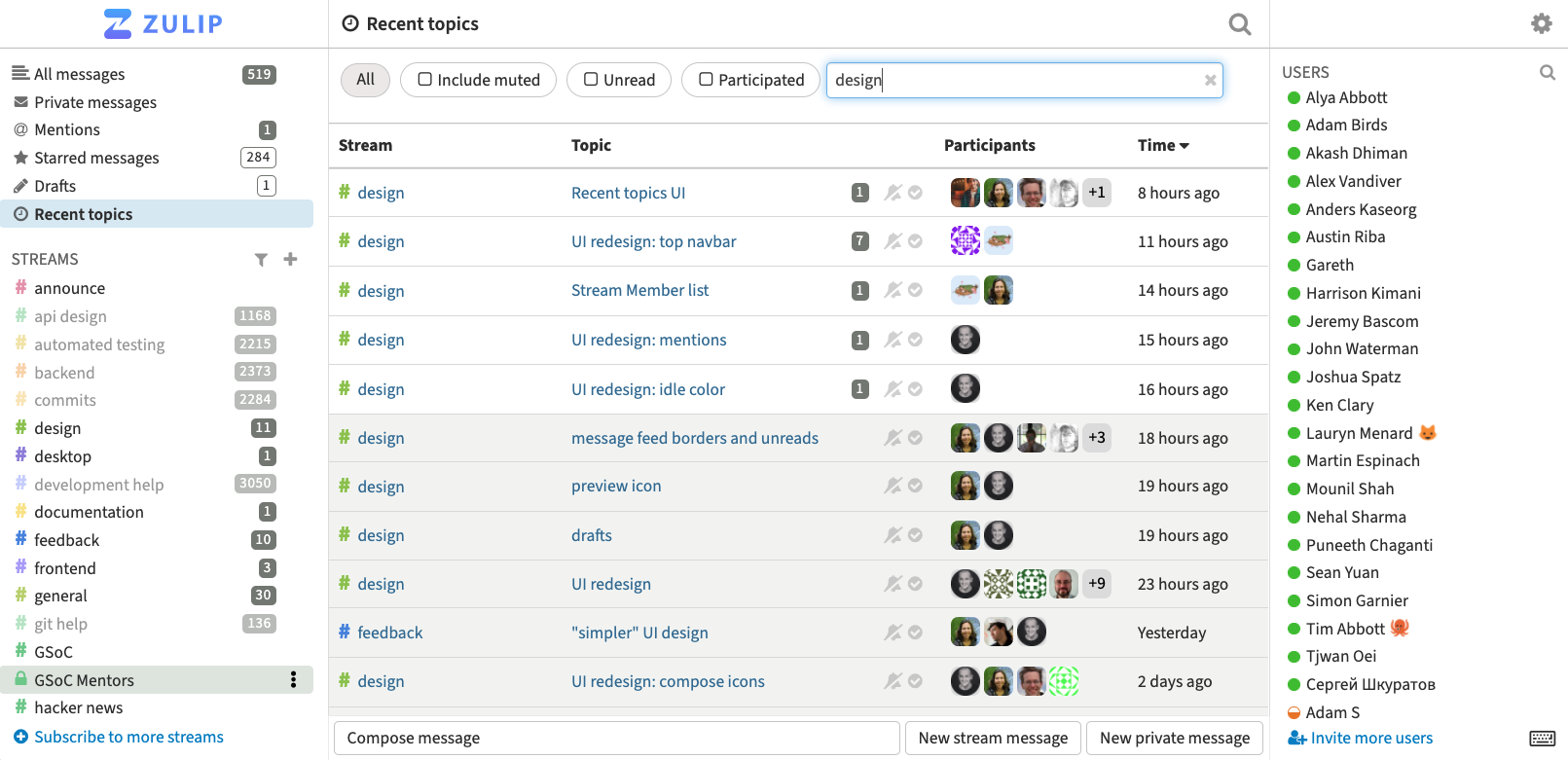1568x760 pixels.
Task: Search users with the magnifier icon
Action: tap(1547, 72)
